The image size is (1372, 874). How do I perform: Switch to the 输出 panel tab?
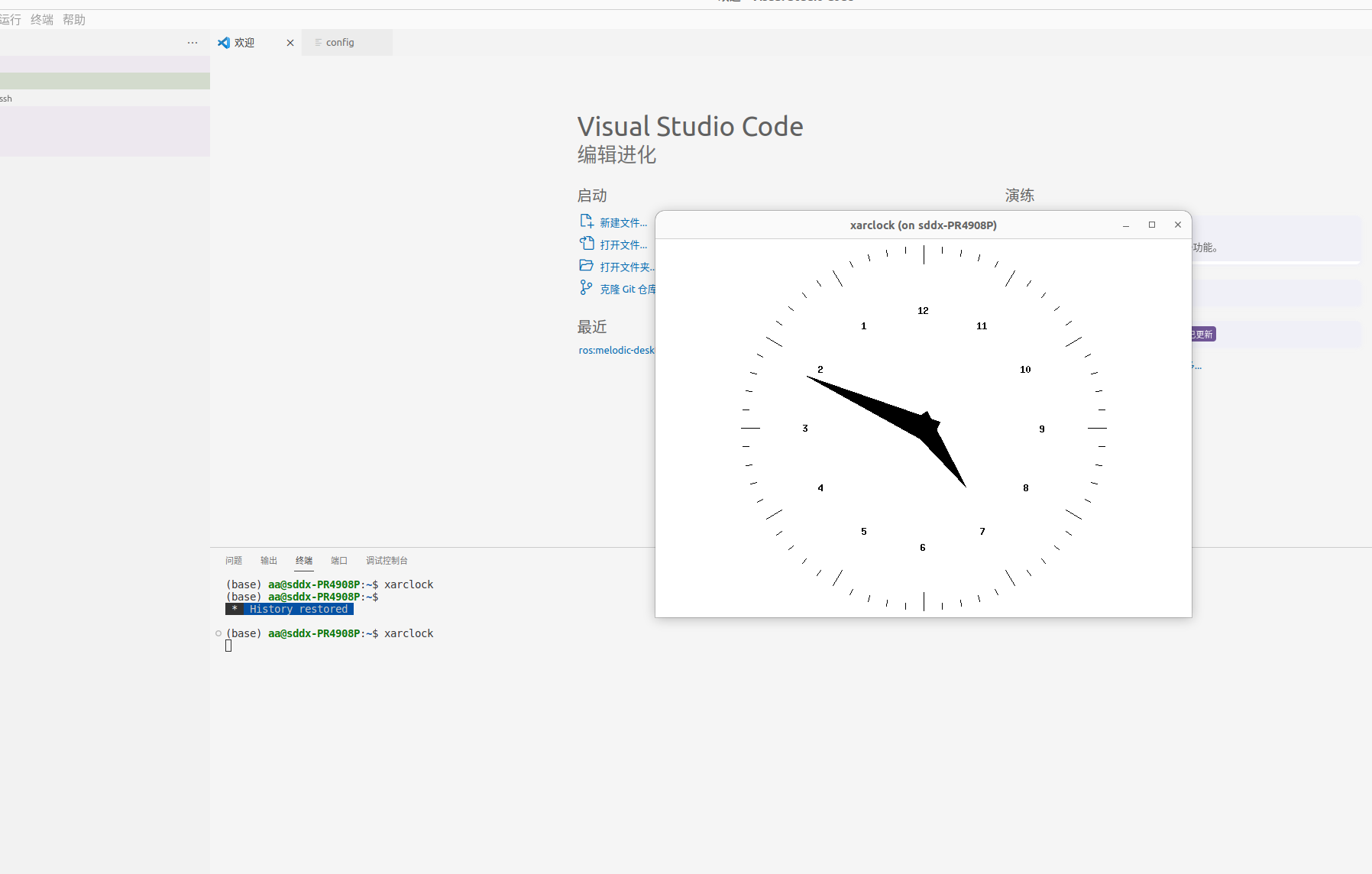coord(269,561)
